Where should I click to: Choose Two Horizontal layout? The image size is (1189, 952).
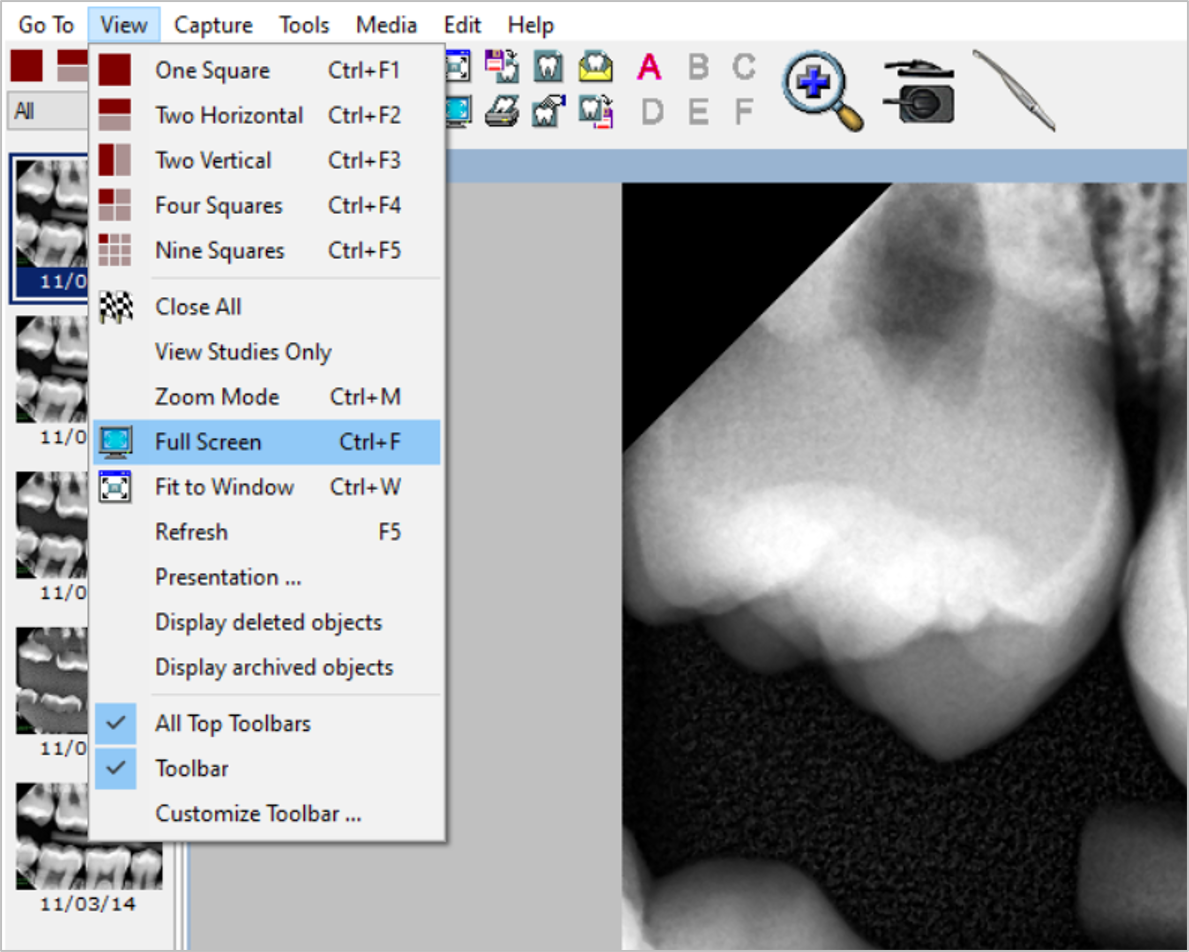coord(267,115)
